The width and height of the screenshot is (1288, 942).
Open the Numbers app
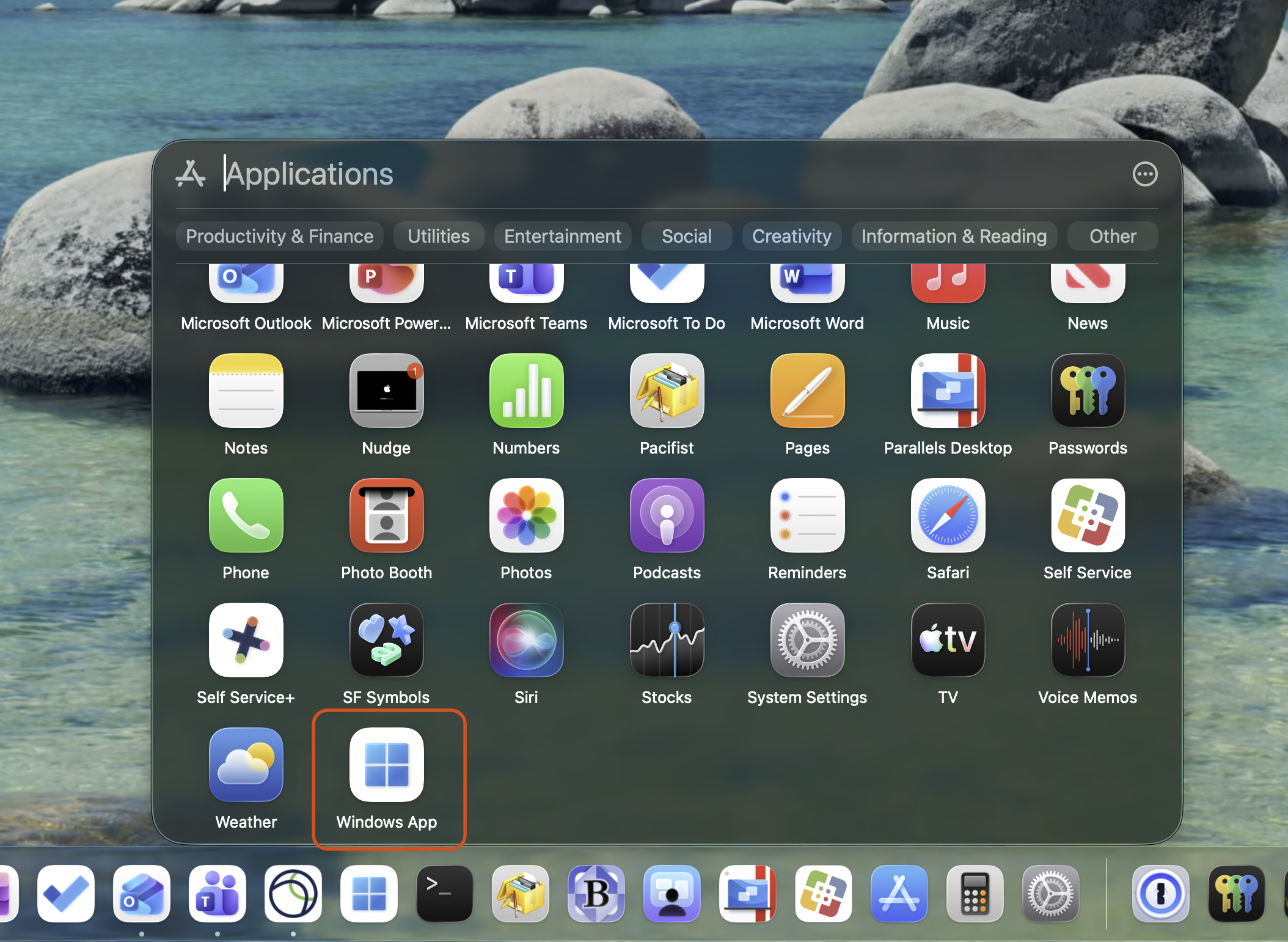[527, 391]
